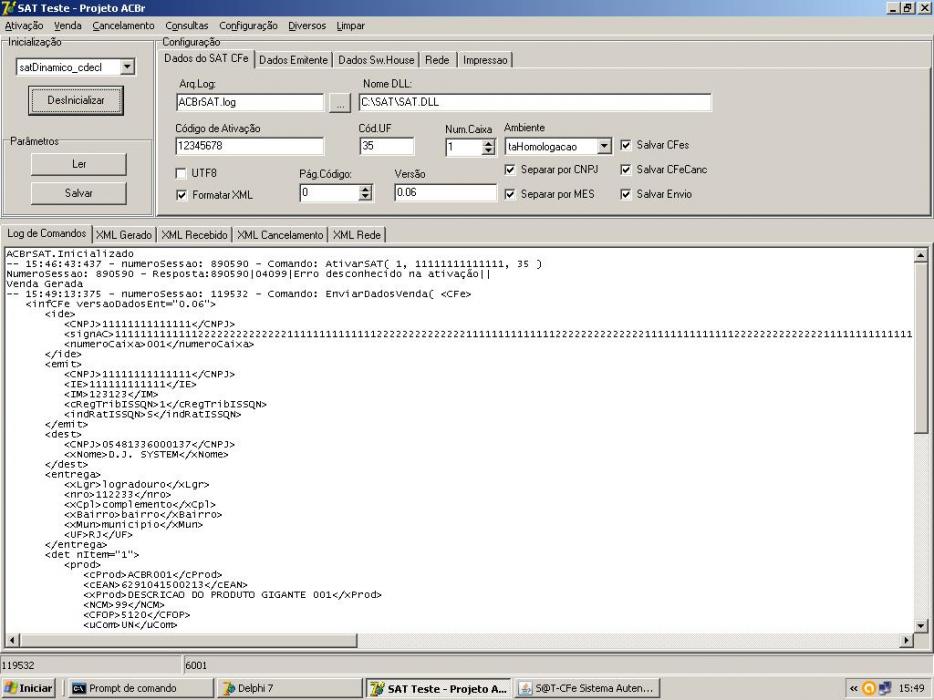The width and height of the screenshot is (934, 700).
Task: Switch to Rede configuration tab
Action: point(437,60)
